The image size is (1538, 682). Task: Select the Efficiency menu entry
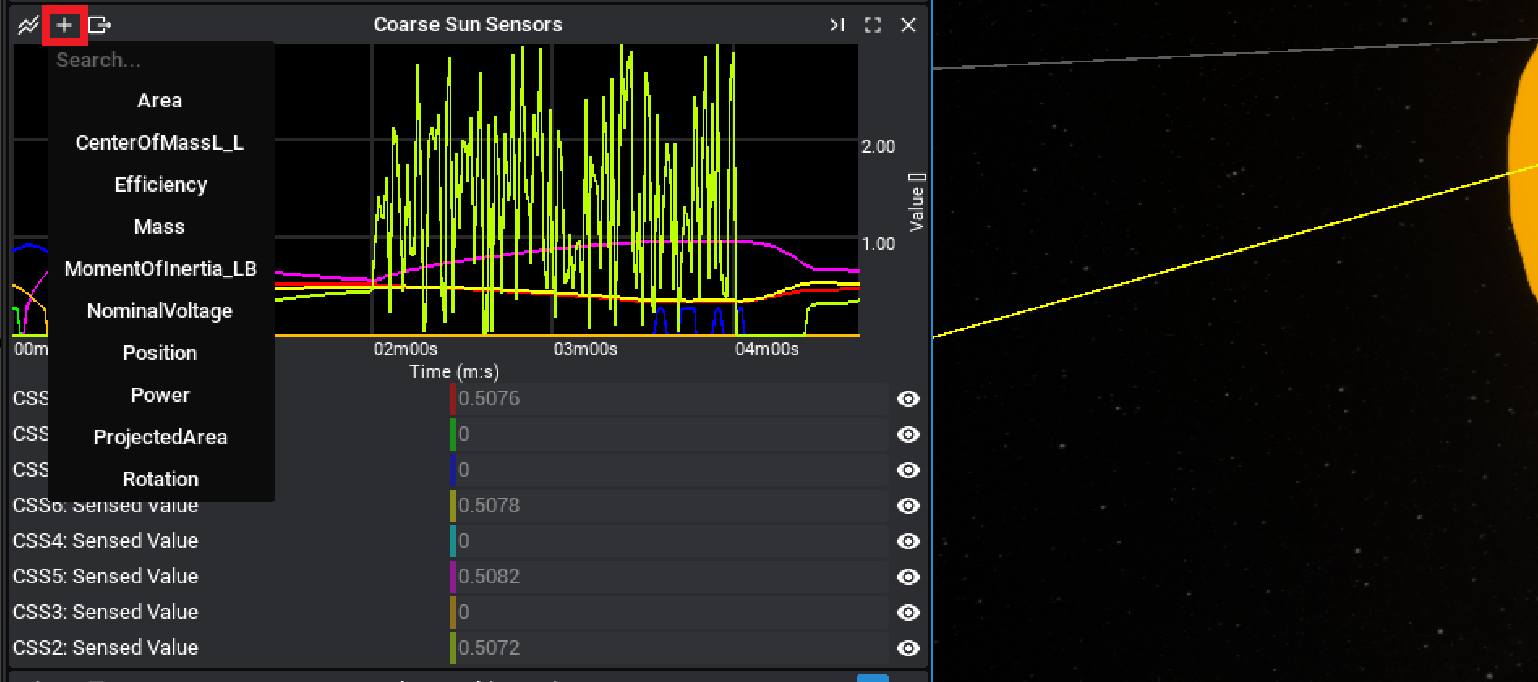coord(160,185)
